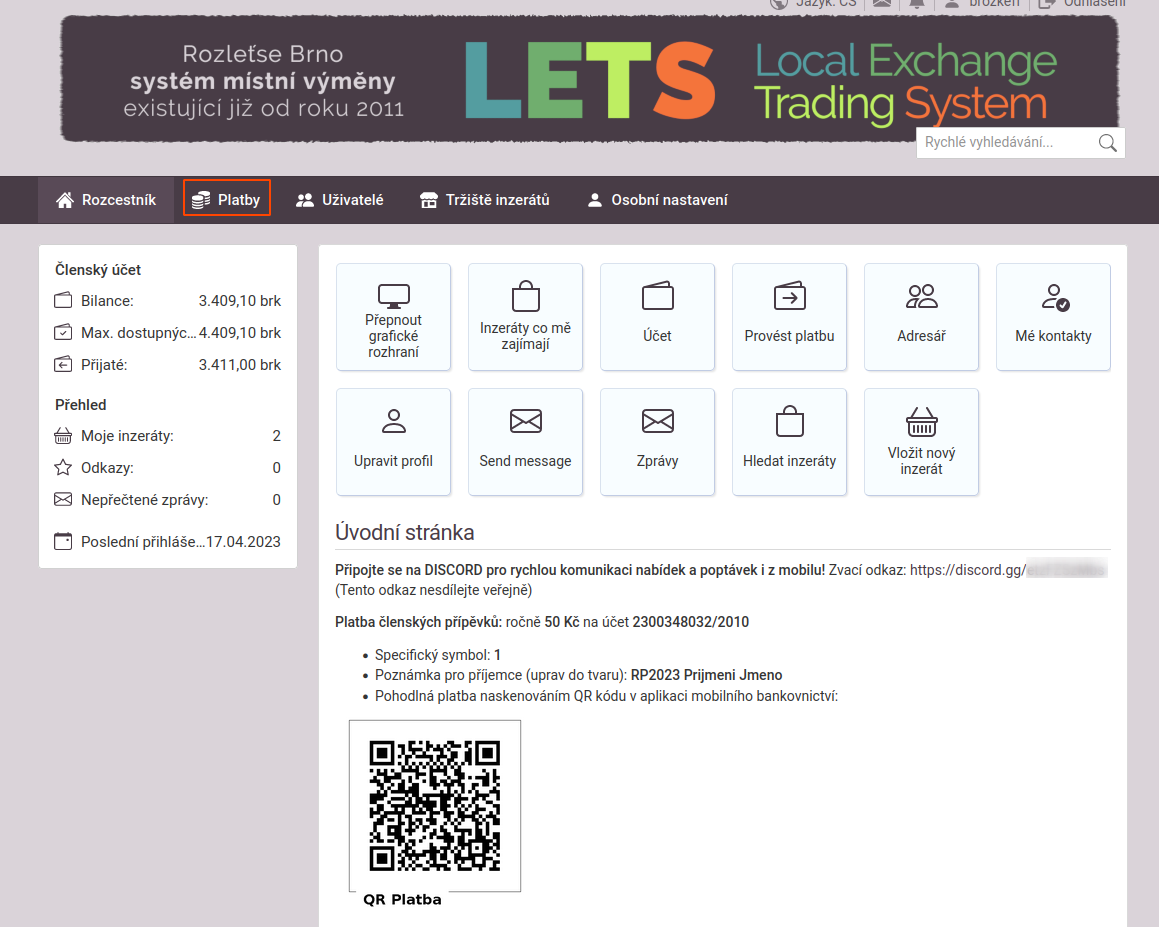1159x927 pixels.
Task: Click the Moje inzeráty label
Action: point(127,436)
